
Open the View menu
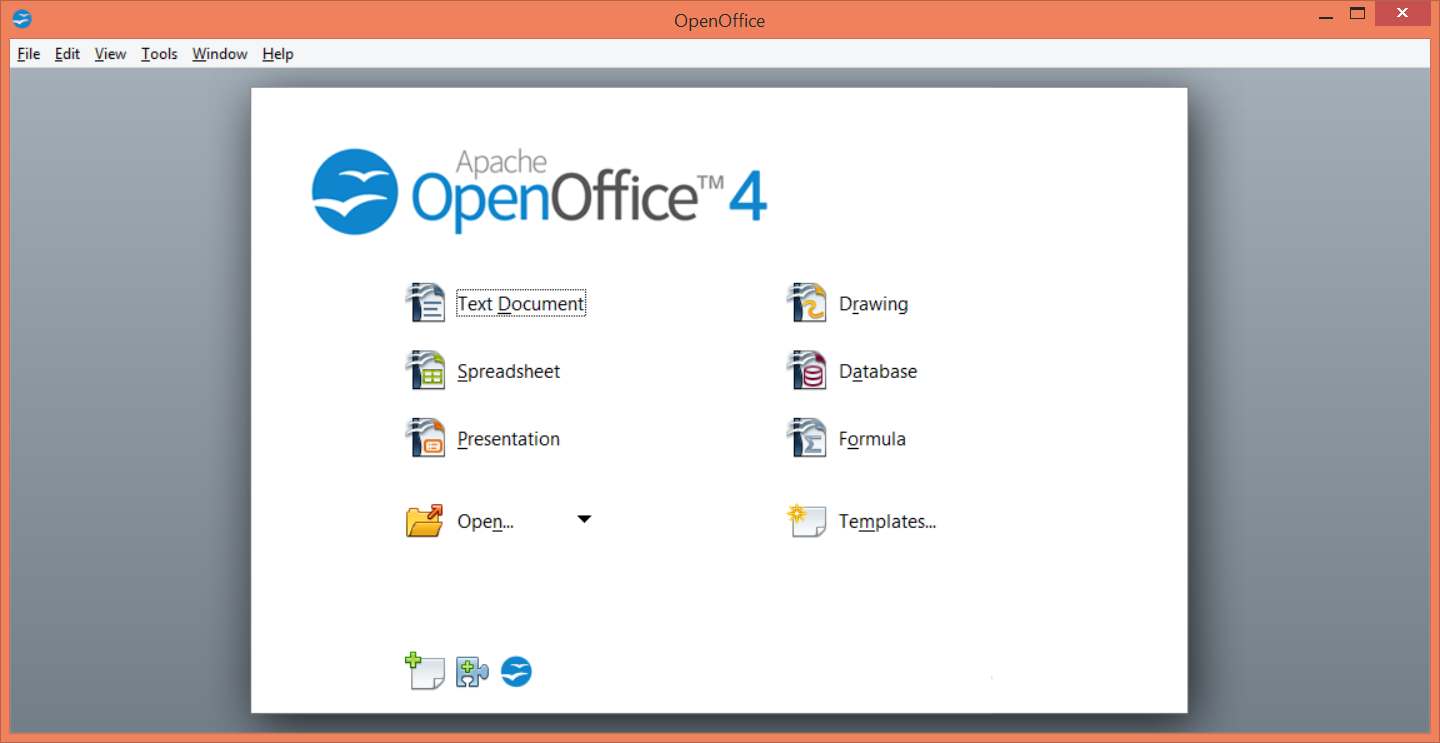click(110, 54)
